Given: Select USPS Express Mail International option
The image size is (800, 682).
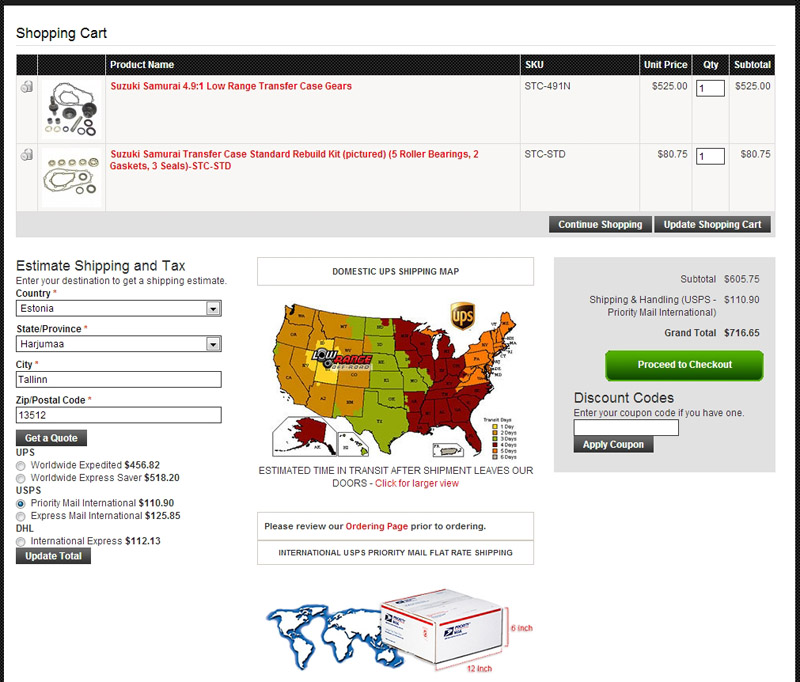Looking at the screenshot, I should [x=20, y=516].
